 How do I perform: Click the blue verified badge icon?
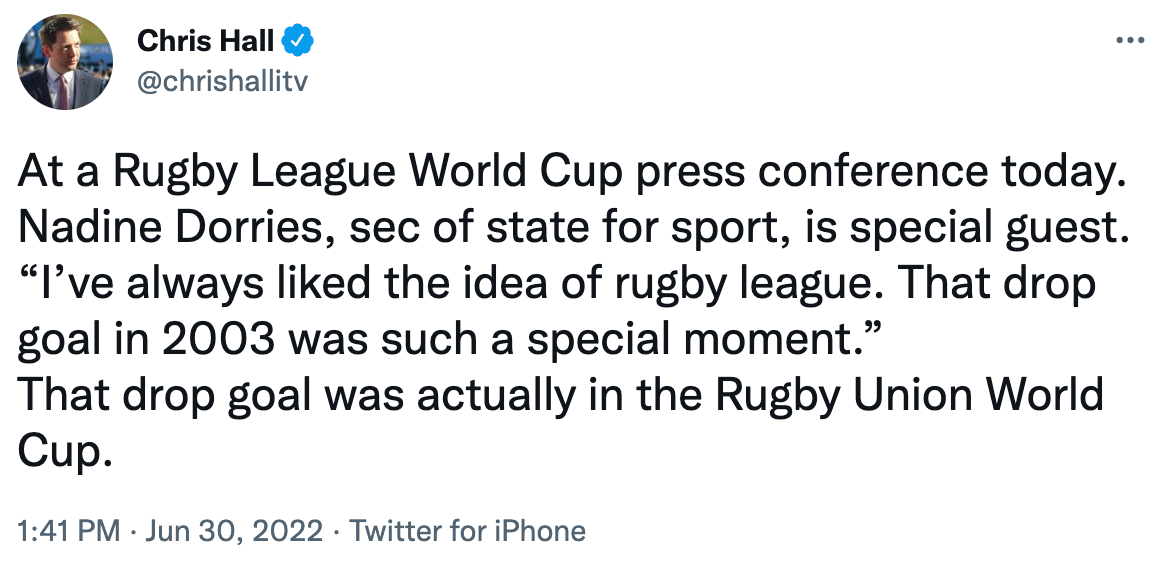tap(298, 41)
